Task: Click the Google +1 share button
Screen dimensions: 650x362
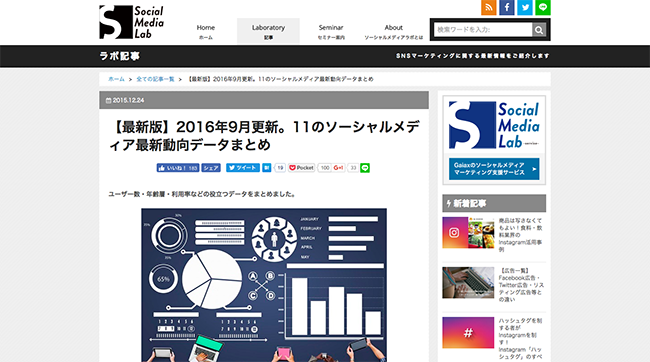Action: (x=338, y=168)
